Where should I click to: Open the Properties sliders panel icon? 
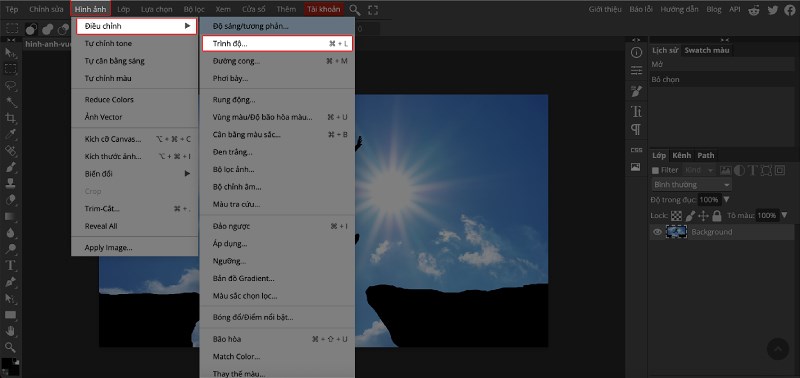pos(636,71)
